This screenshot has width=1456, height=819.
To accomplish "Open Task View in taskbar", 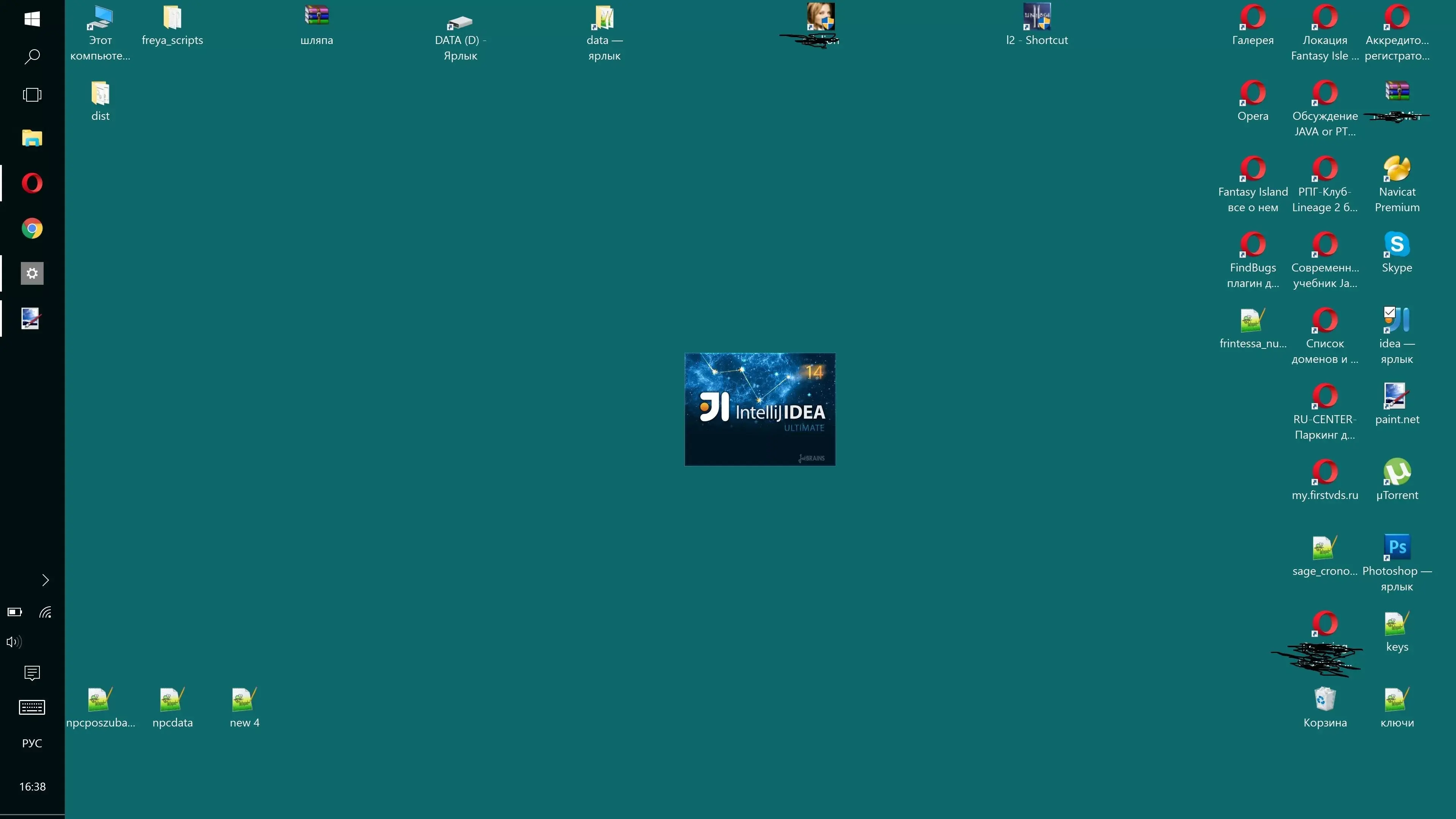I will (x=32, y=94).
